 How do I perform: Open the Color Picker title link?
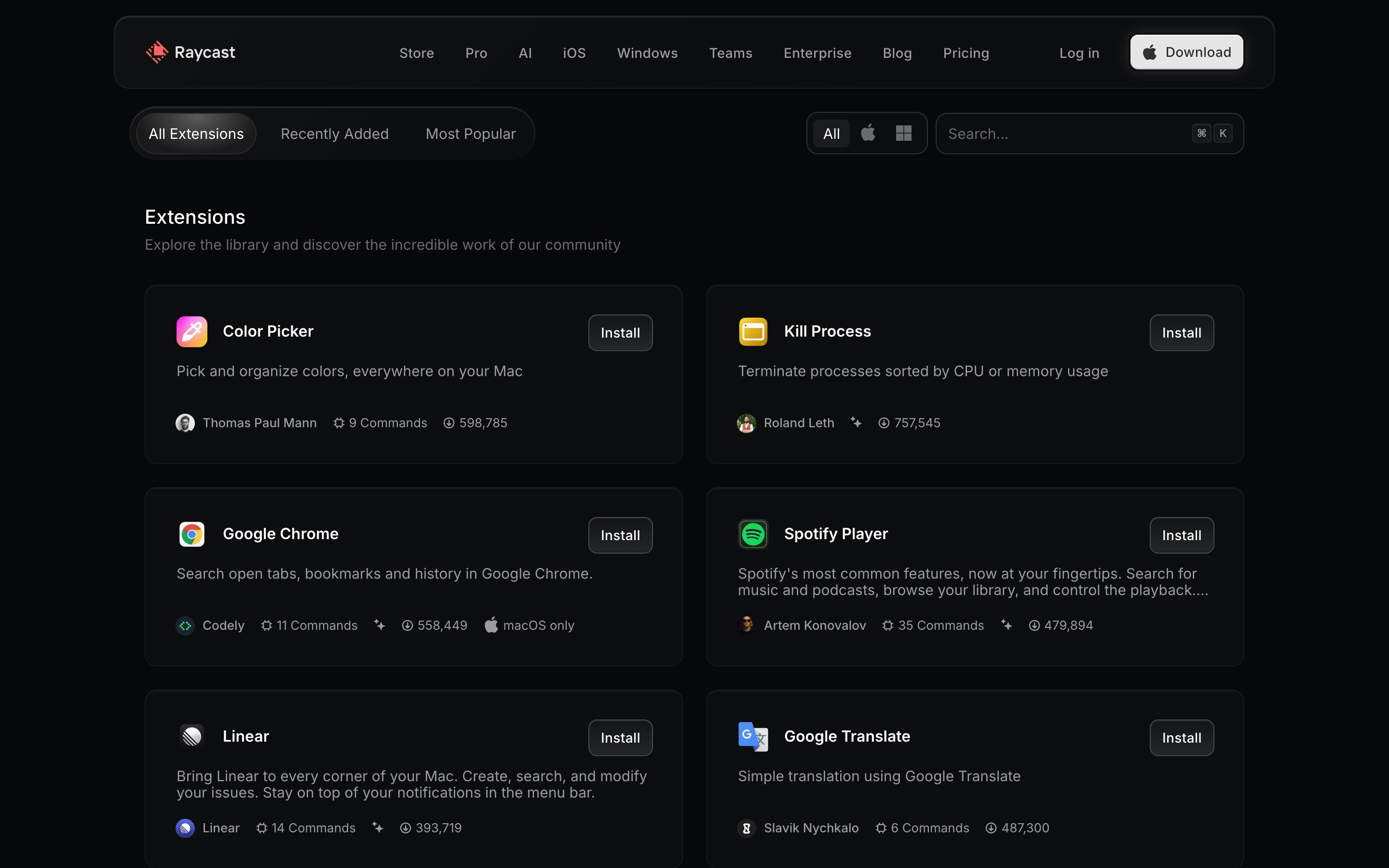(268, 331)
